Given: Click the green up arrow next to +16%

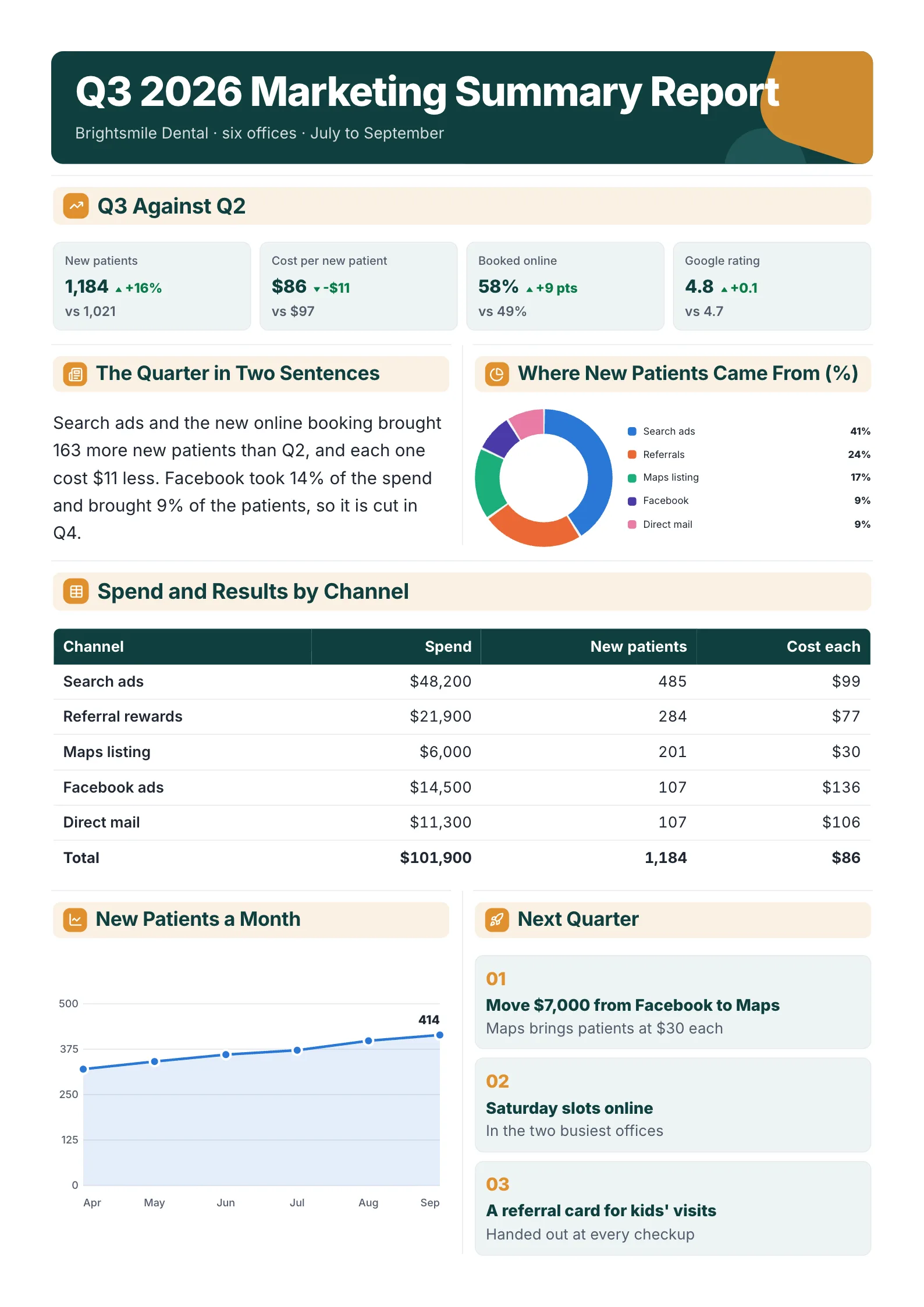Looking at the screenshot, I should coord(119,289).
